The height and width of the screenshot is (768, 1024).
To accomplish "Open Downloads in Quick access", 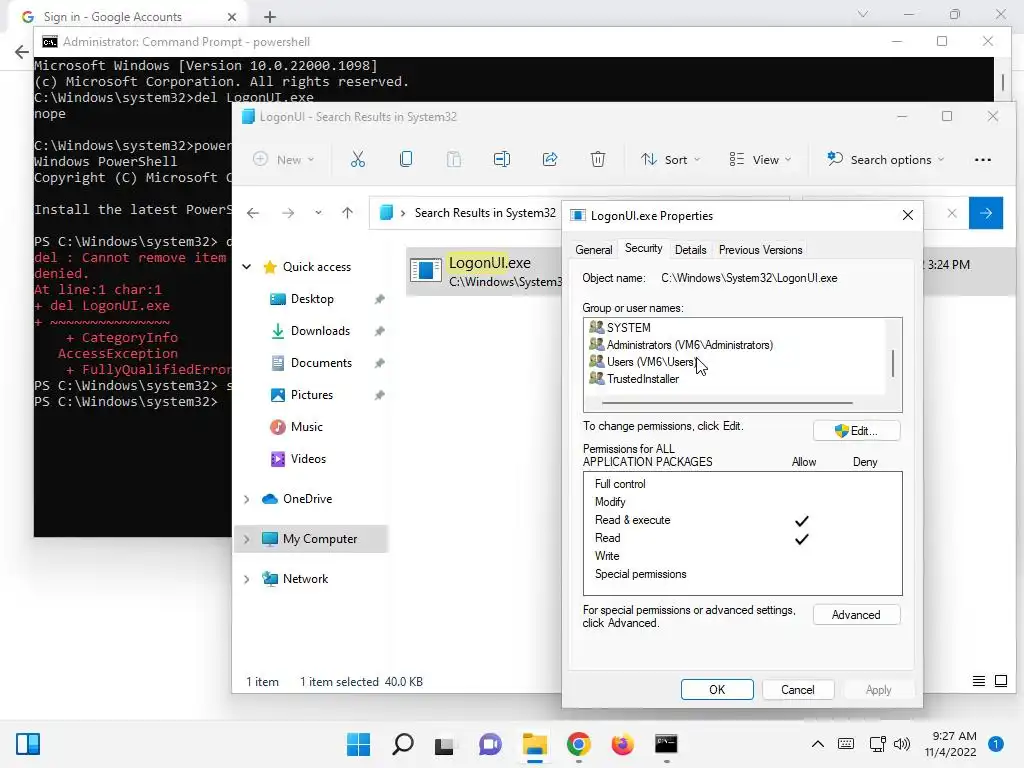I will click(320, 330).
